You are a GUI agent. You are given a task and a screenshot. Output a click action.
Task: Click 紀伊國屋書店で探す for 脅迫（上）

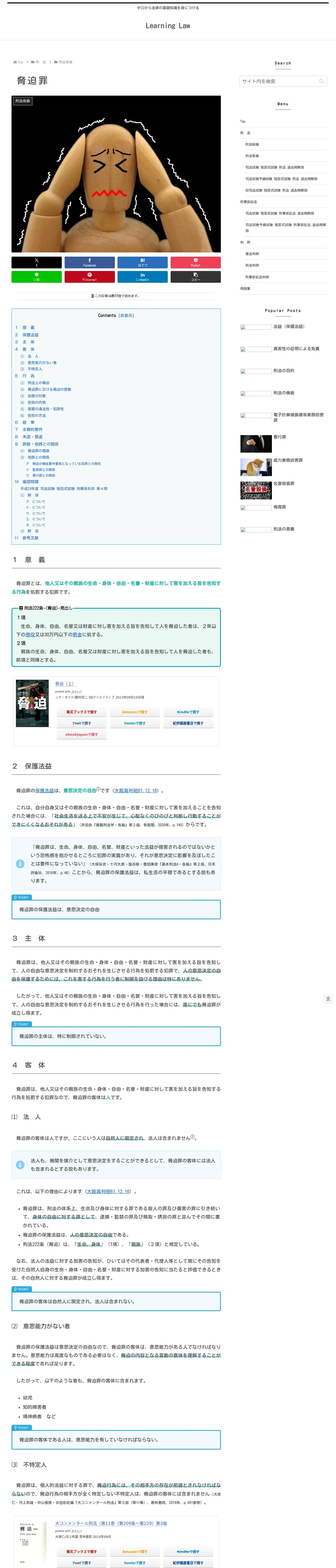click(188, 723)
